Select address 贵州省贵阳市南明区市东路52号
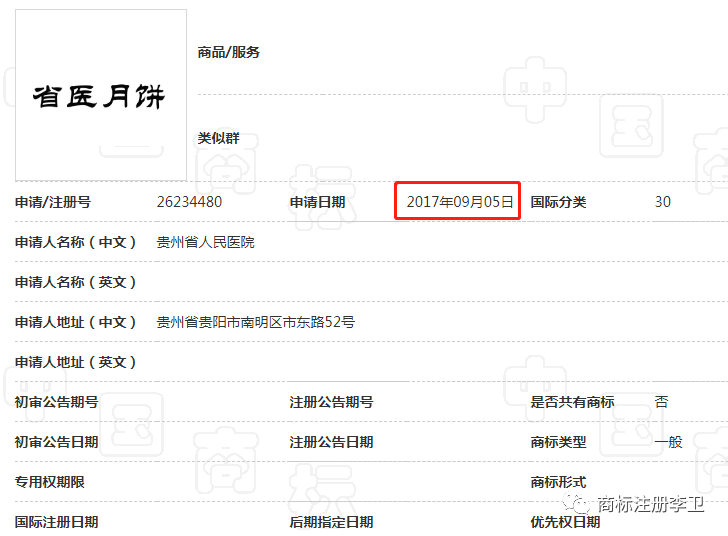The width and height of the screenshot is (728, 536). (256, 322)
